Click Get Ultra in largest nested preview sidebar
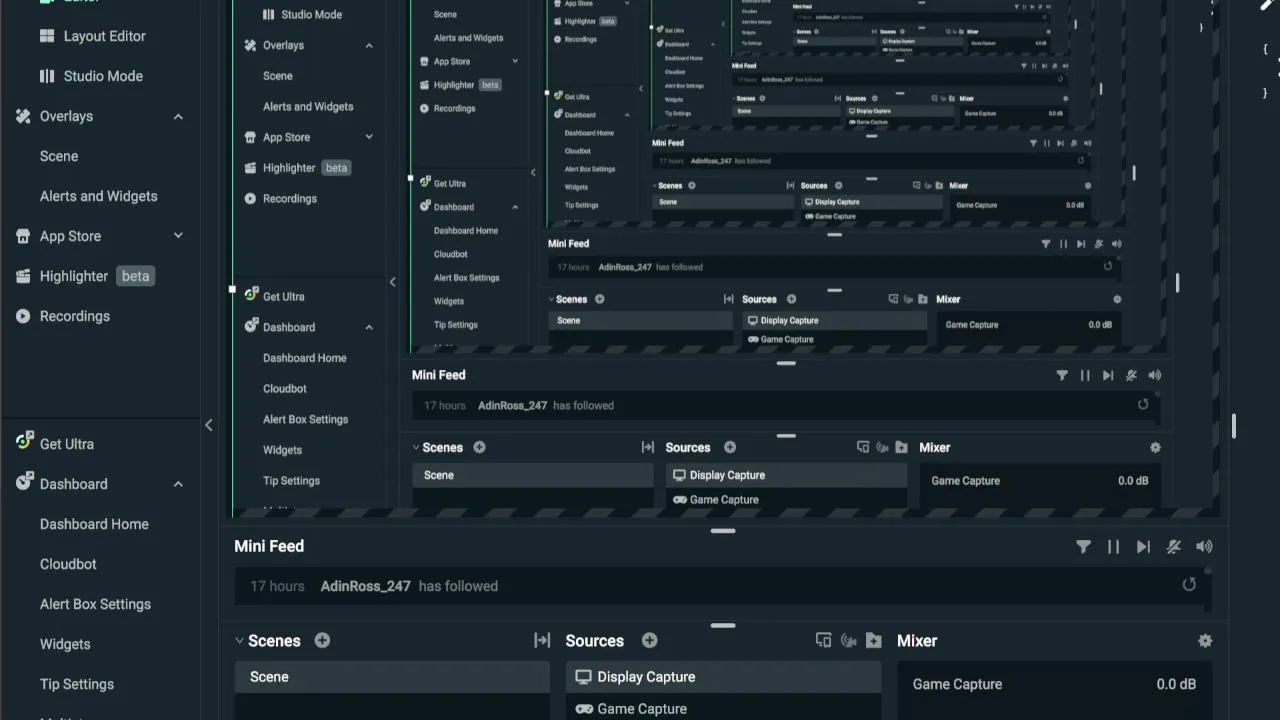 click(283, 297)
